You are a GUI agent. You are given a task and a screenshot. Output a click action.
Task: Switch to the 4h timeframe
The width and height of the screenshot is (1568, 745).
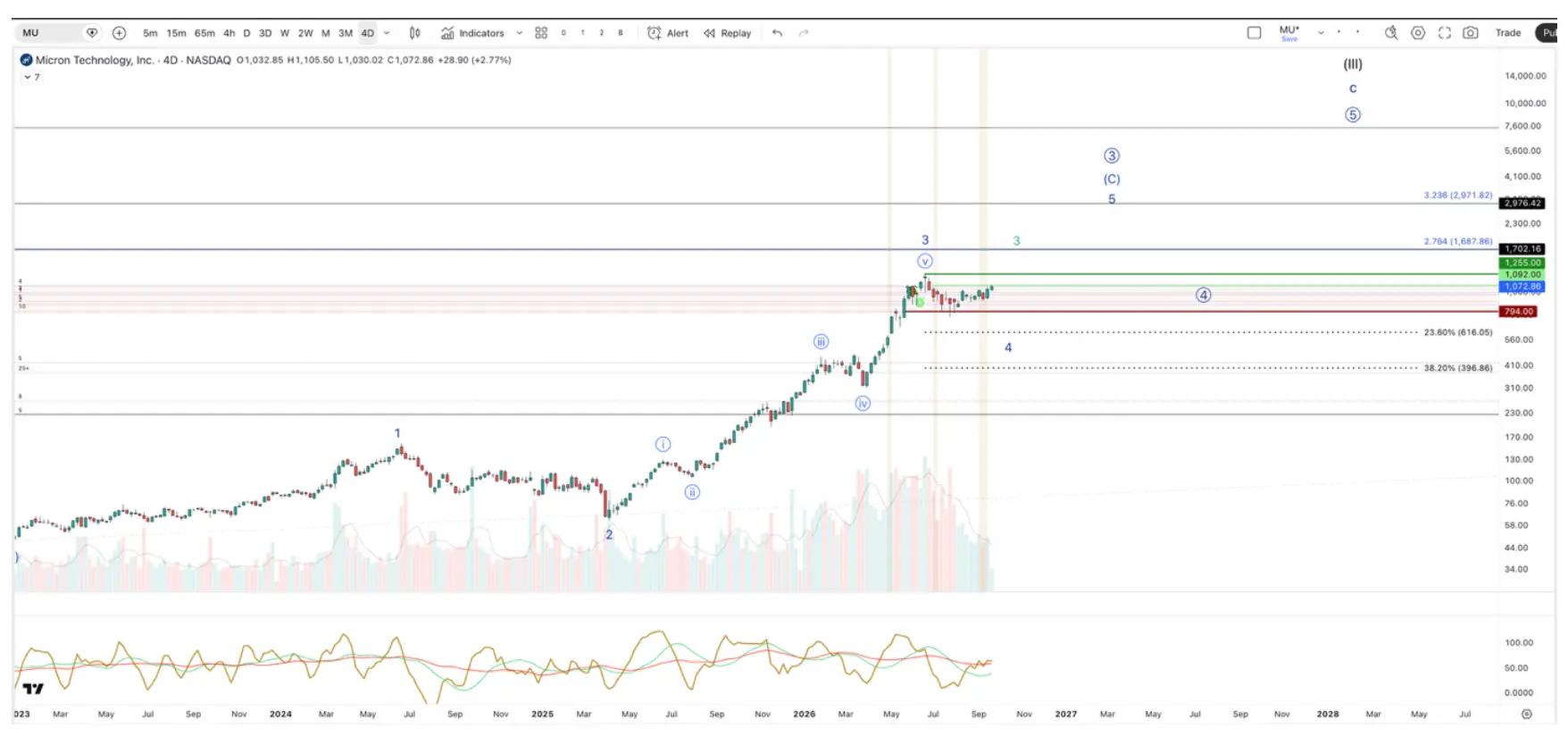pyautogui.click(x=229, y=33)
